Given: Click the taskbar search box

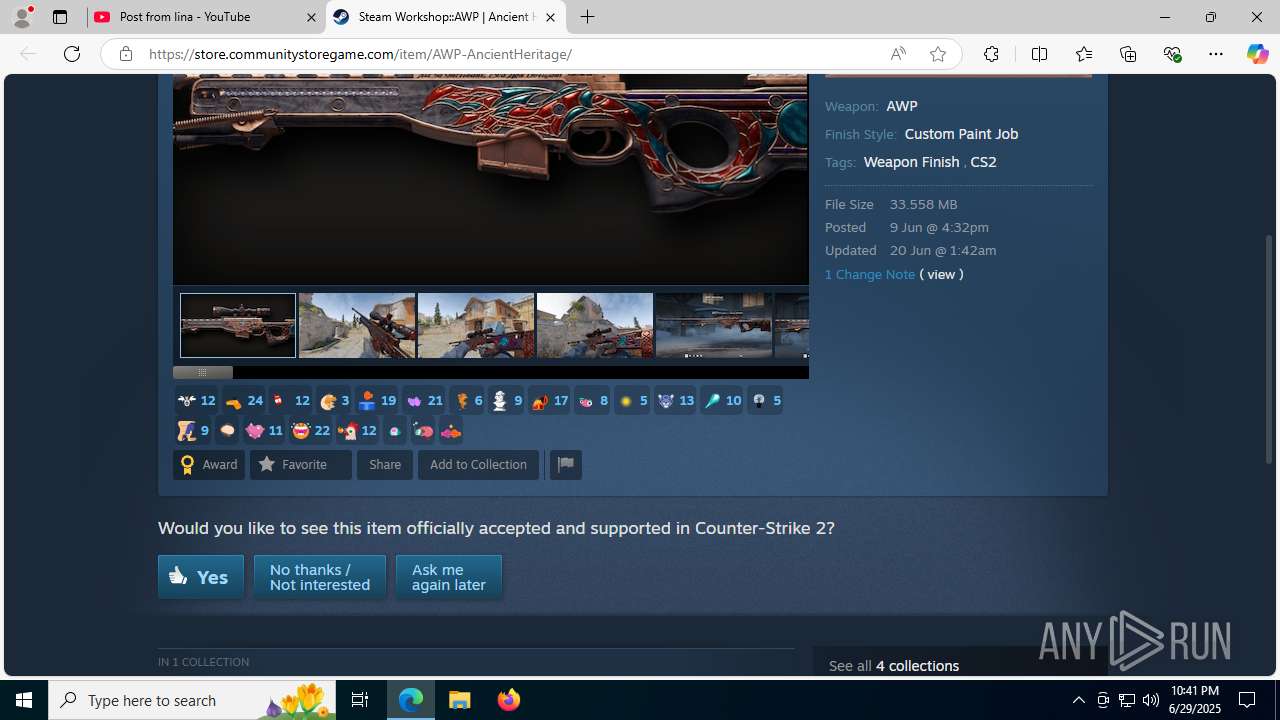Looking at the screenshot, I should click(192, 700).
